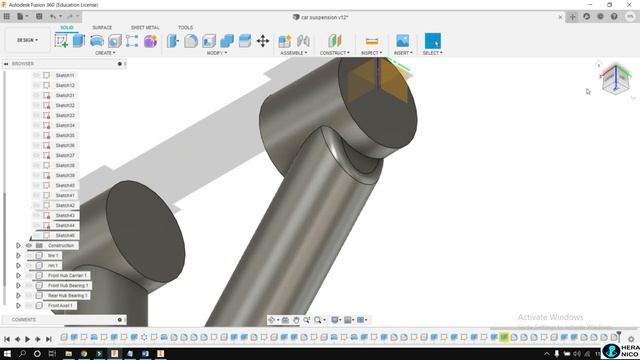Select the Create Form tool
This screenshot has width=640, height=360.
[x=150, y=41]
